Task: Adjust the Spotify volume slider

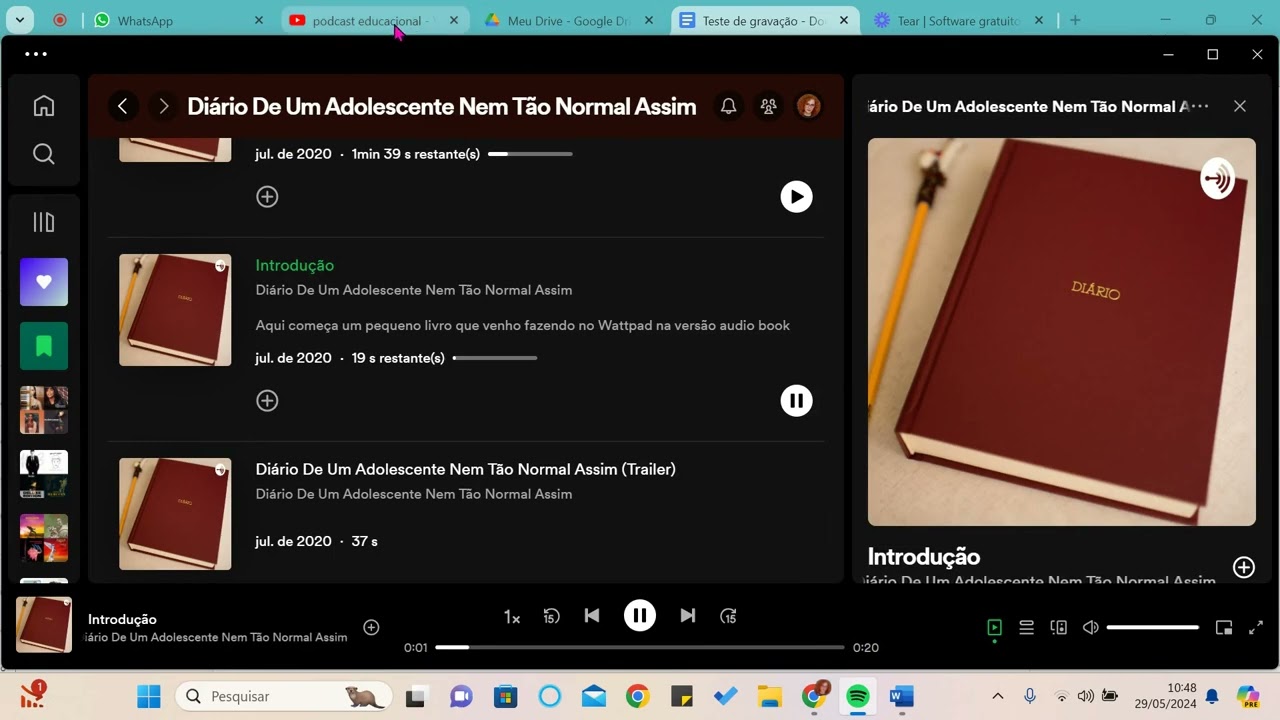Action: click(1153, 627)
